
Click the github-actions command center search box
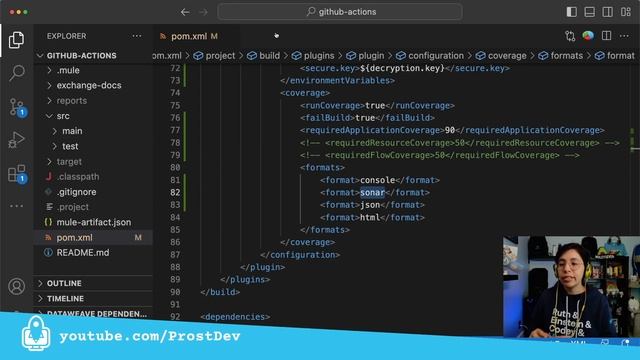340,12
